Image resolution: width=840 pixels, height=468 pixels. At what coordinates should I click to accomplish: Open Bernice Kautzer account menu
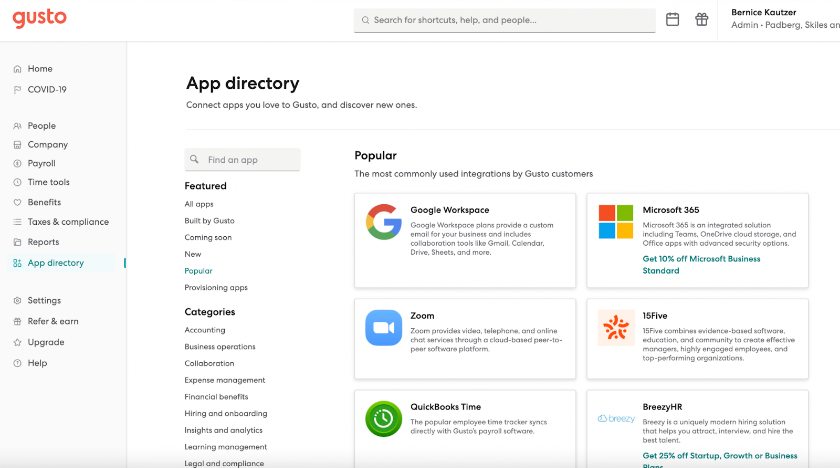(785, 19)
